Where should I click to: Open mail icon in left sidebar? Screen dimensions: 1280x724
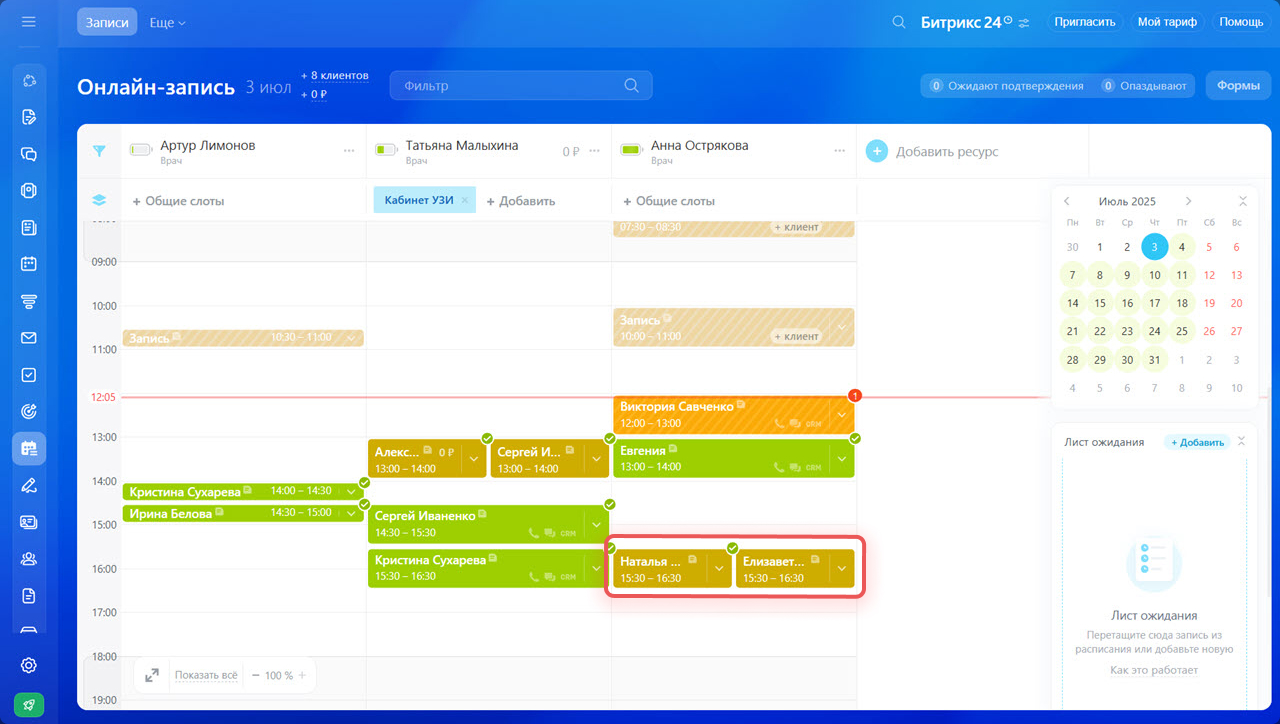(28, 338)
